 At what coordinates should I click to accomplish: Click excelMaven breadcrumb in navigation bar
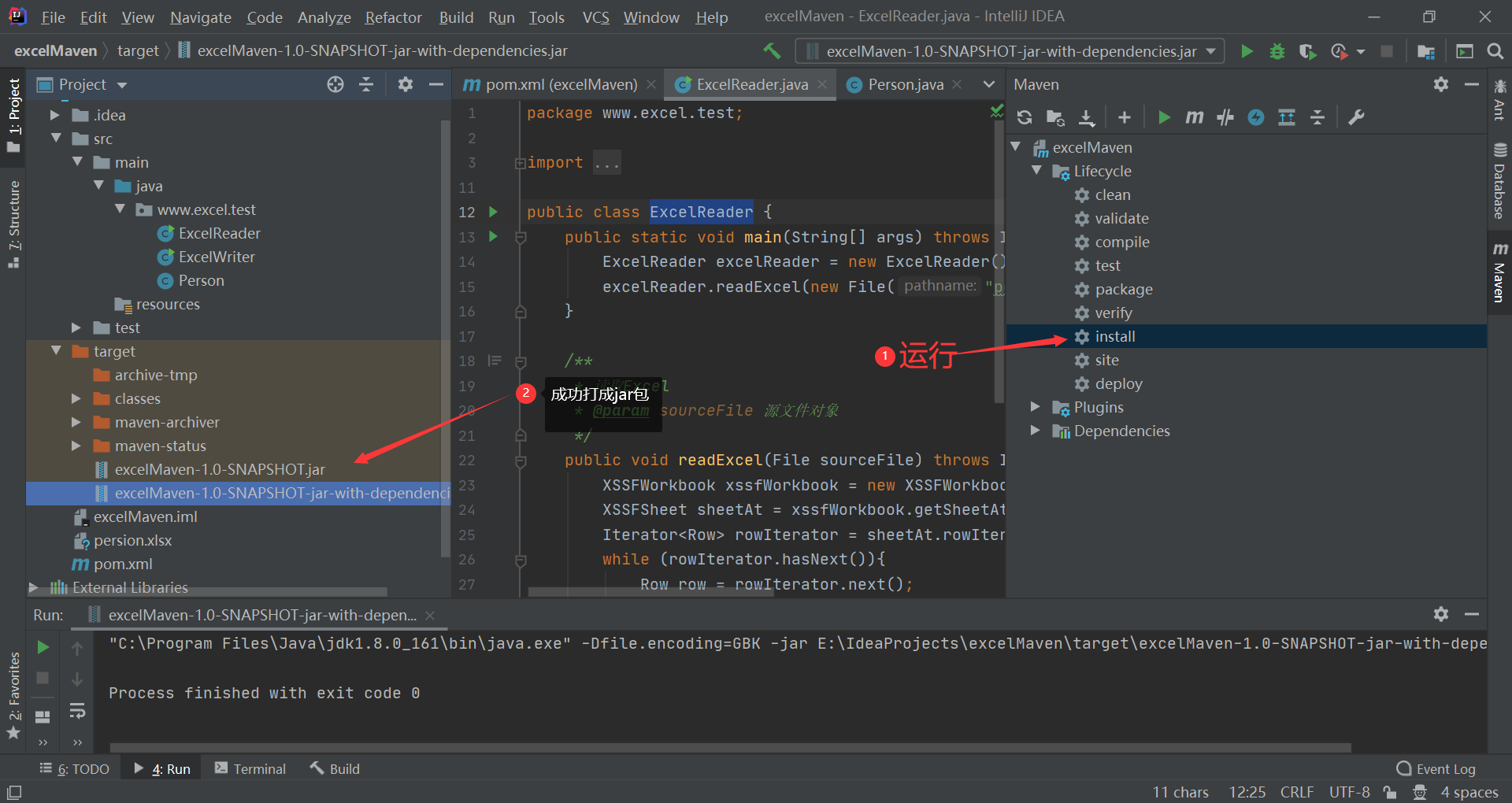pyautogui.click(x=55, y=51)
